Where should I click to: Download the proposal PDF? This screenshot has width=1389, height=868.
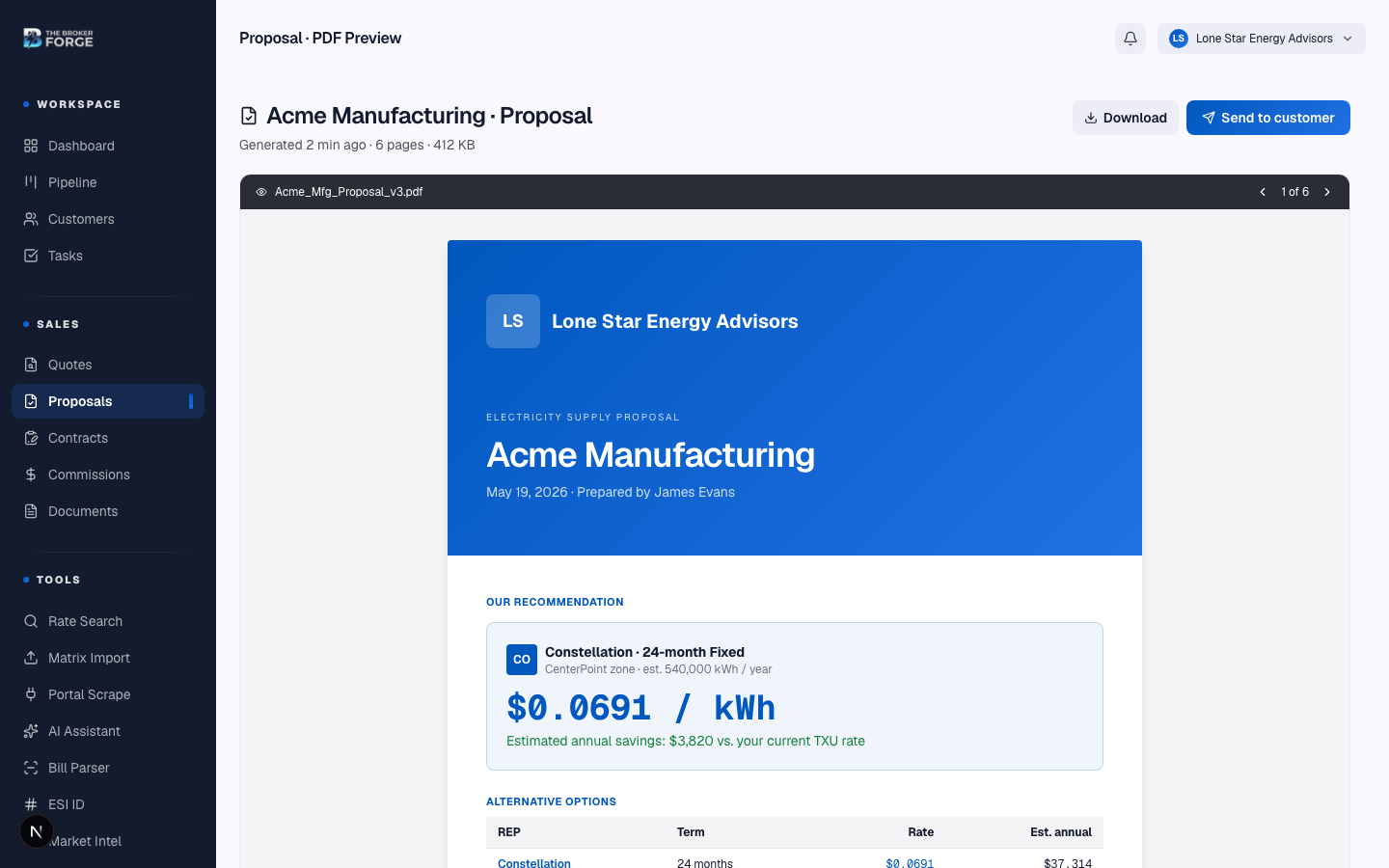tap(1126, 118)
